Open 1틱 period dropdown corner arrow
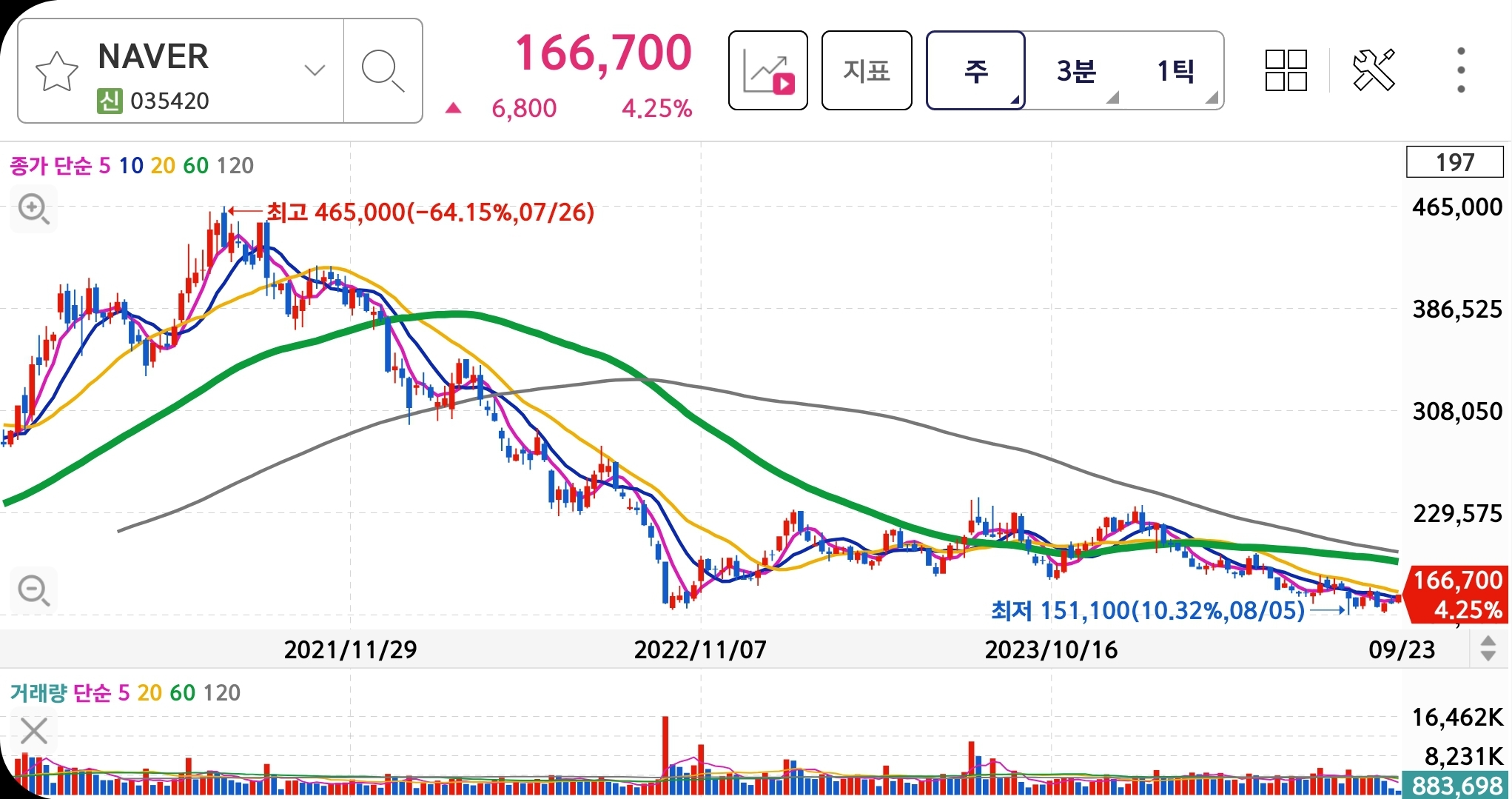The image size is (1512, 799). 1212,98
